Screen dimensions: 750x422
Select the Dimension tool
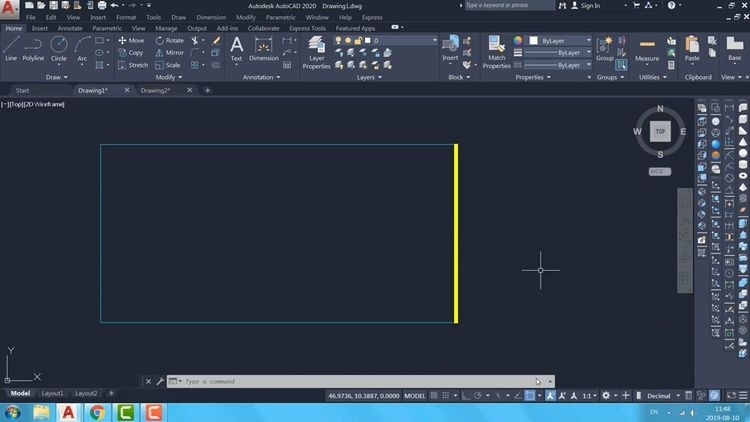[264, 48]
